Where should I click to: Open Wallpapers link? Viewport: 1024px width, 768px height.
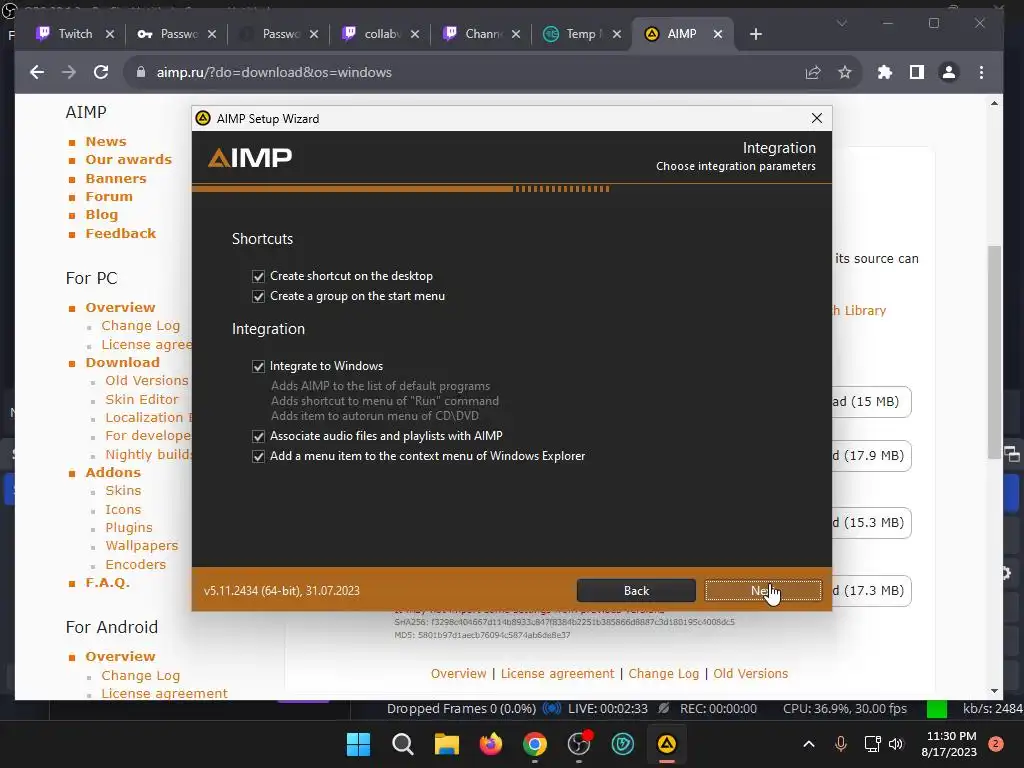pos(141,546)
